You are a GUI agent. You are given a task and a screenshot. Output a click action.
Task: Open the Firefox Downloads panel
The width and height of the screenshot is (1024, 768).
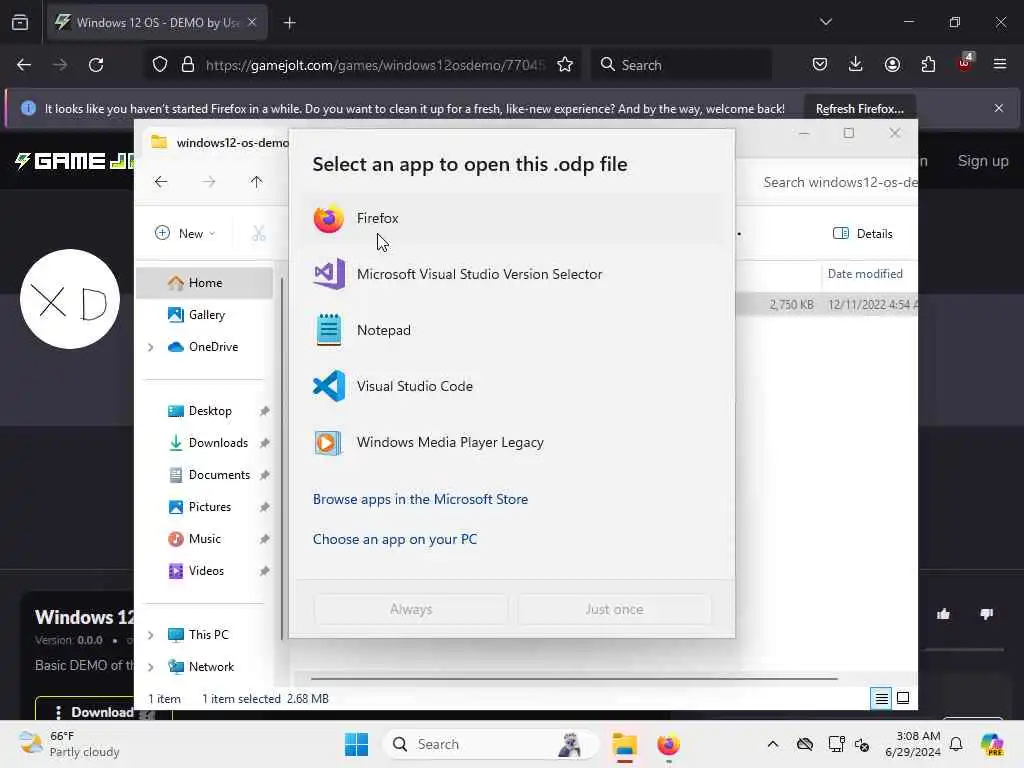coord(856,65)
